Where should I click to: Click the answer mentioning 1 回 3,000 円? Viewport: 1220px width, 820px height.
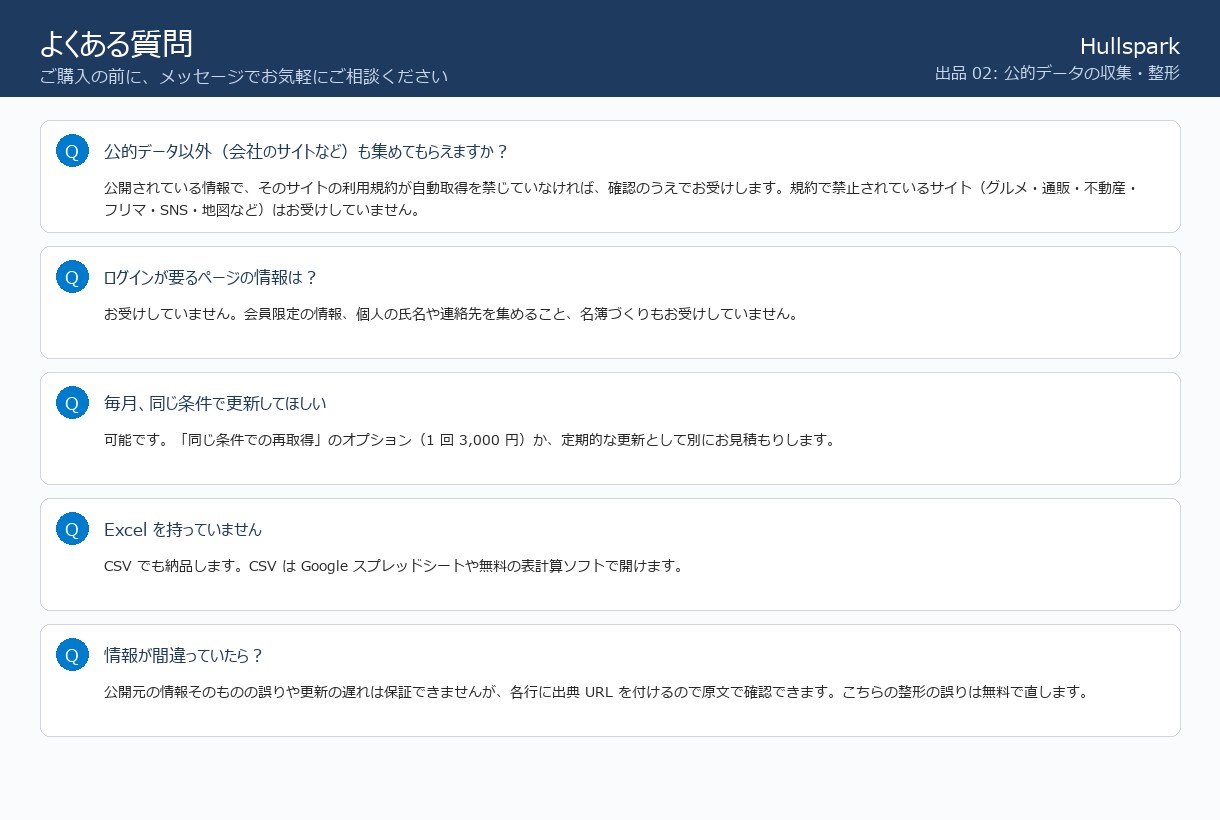(470, 440)
